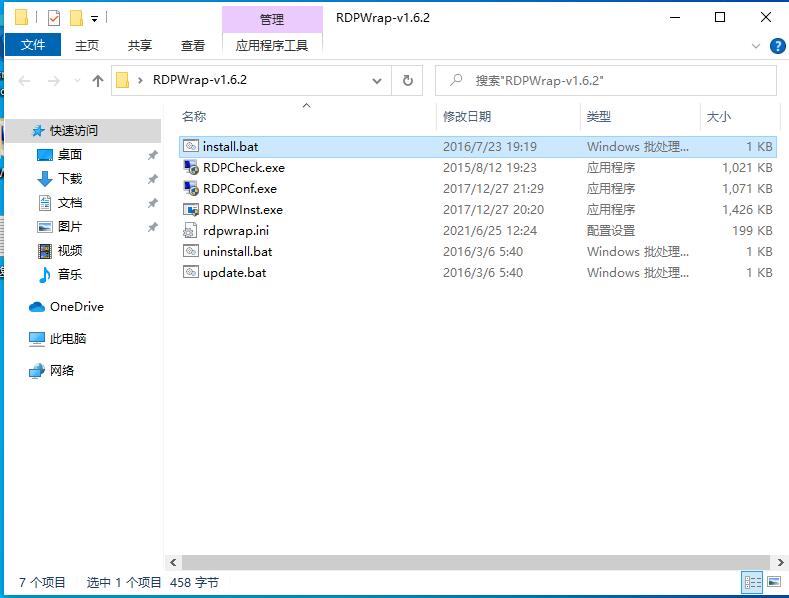Click the properties quick access icon
This screenshot has height=598, width=789.
54,18
